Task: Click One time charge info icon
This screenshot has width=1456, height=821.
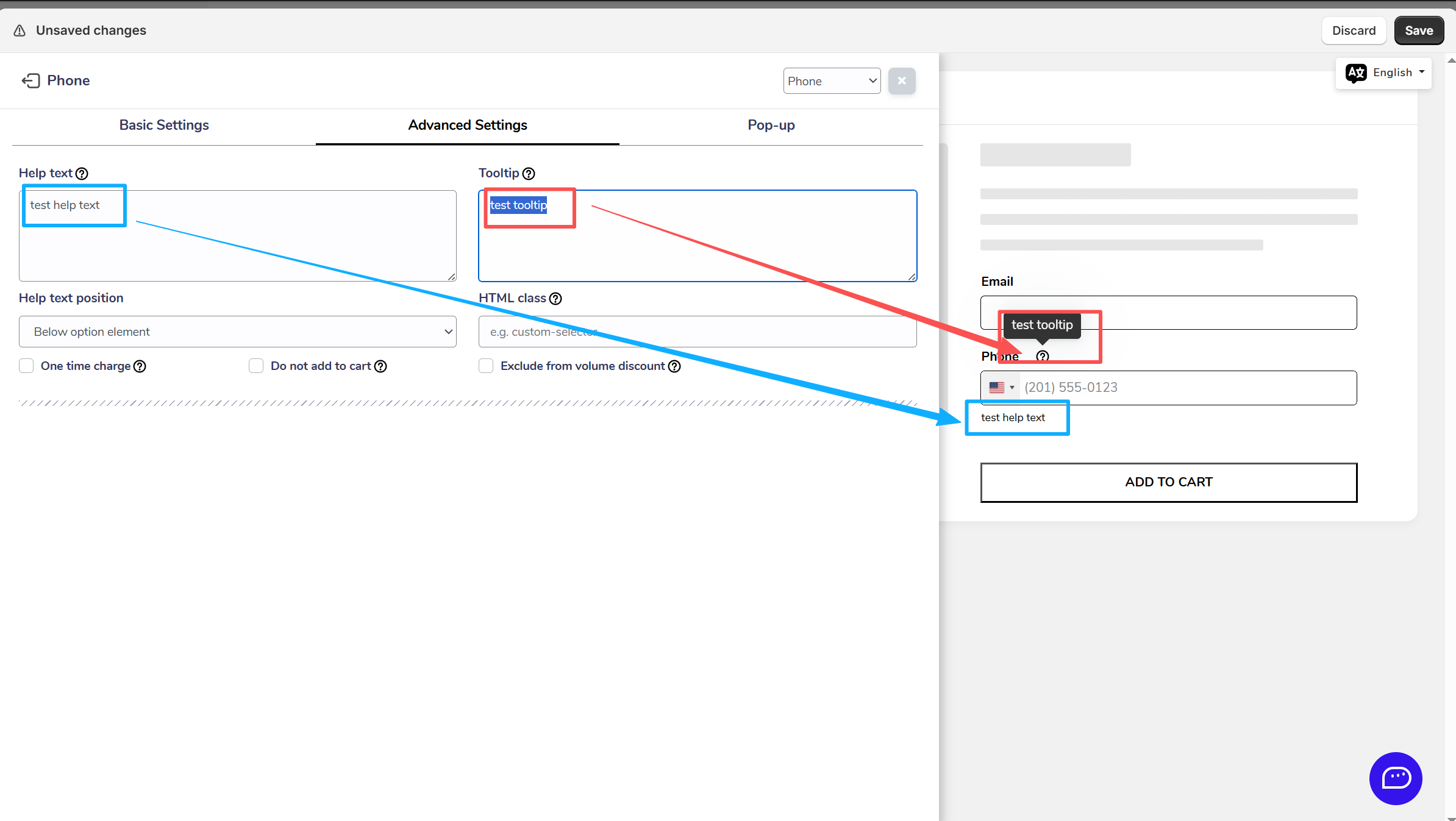Action: [x=140, y=366]
